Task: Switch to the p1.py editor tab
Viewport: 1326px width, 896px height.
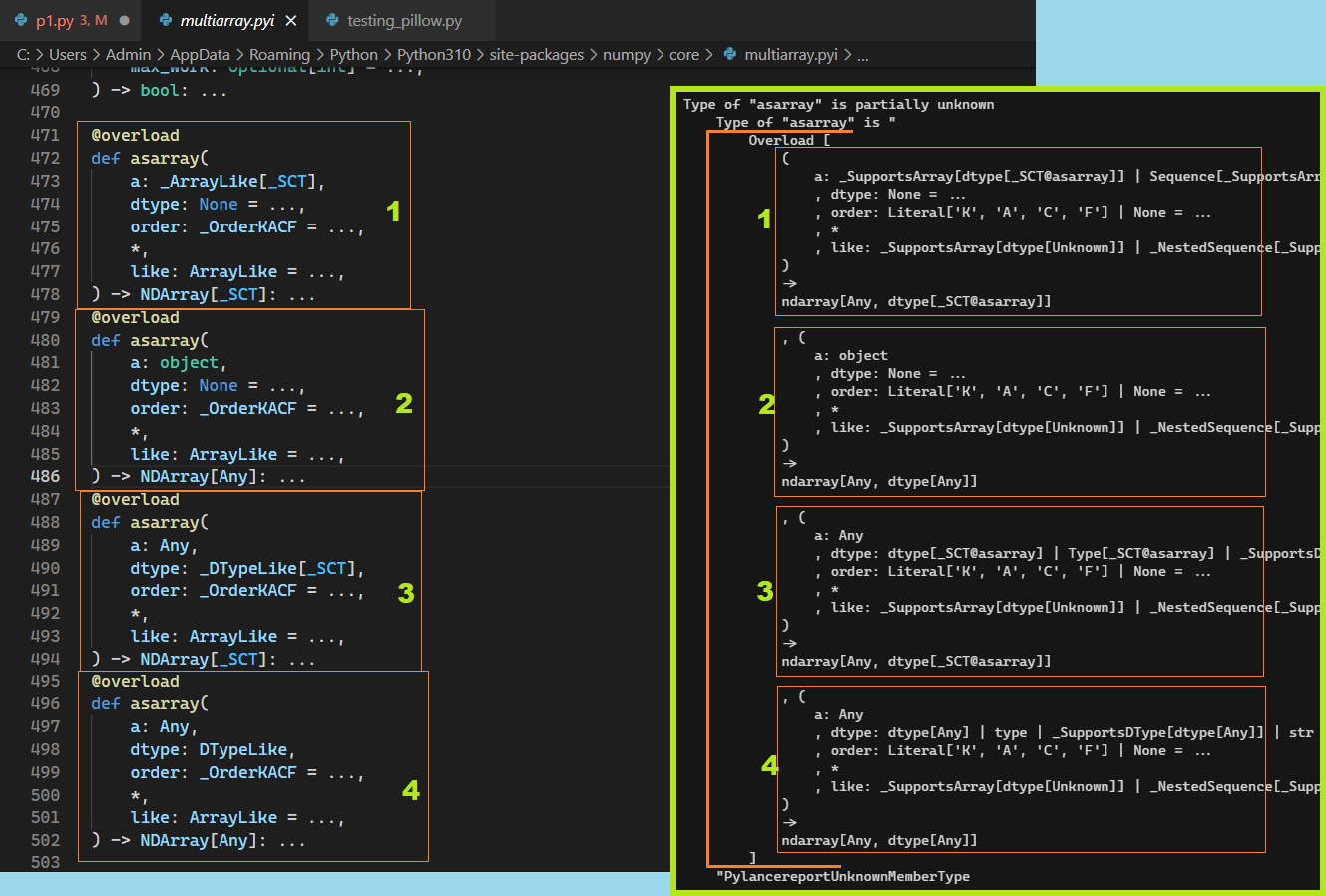Action: [x=70, y=20]
